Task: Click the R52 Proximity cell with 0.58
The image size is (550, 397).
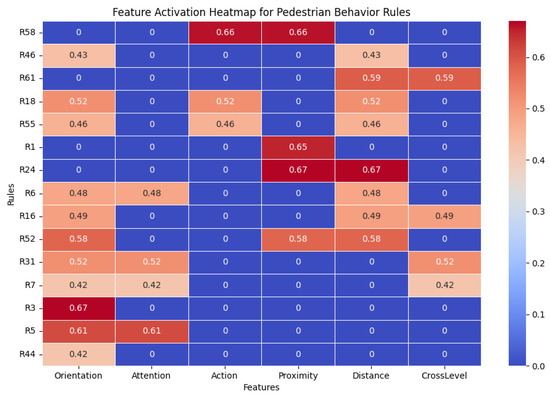Action: point(298,239)
